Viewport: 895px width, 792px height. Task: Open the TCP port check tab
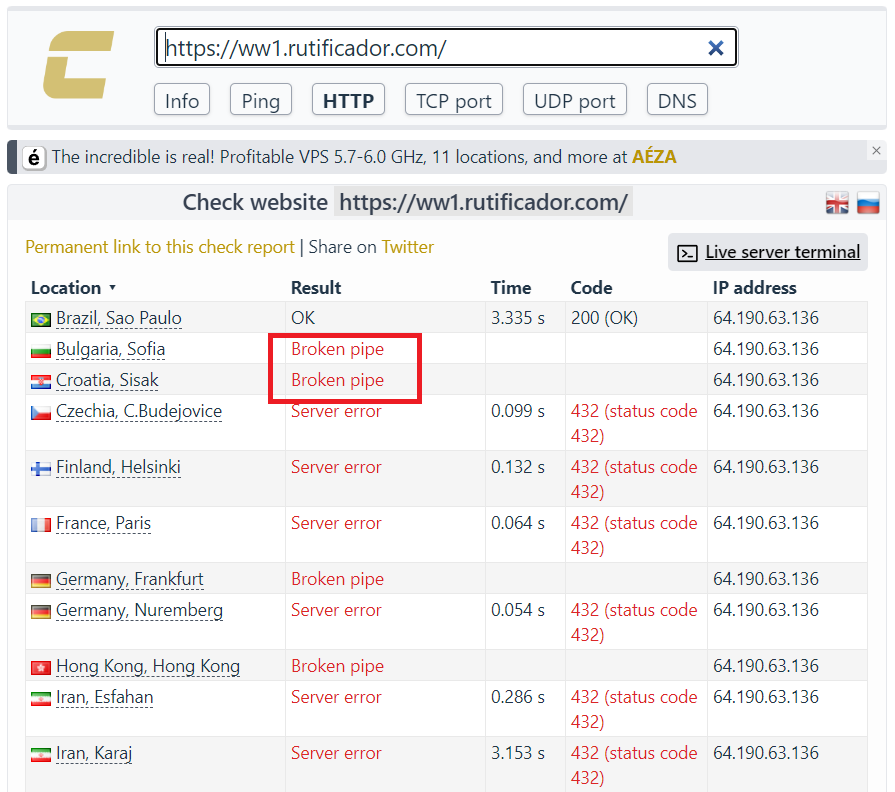click(454, 100)
